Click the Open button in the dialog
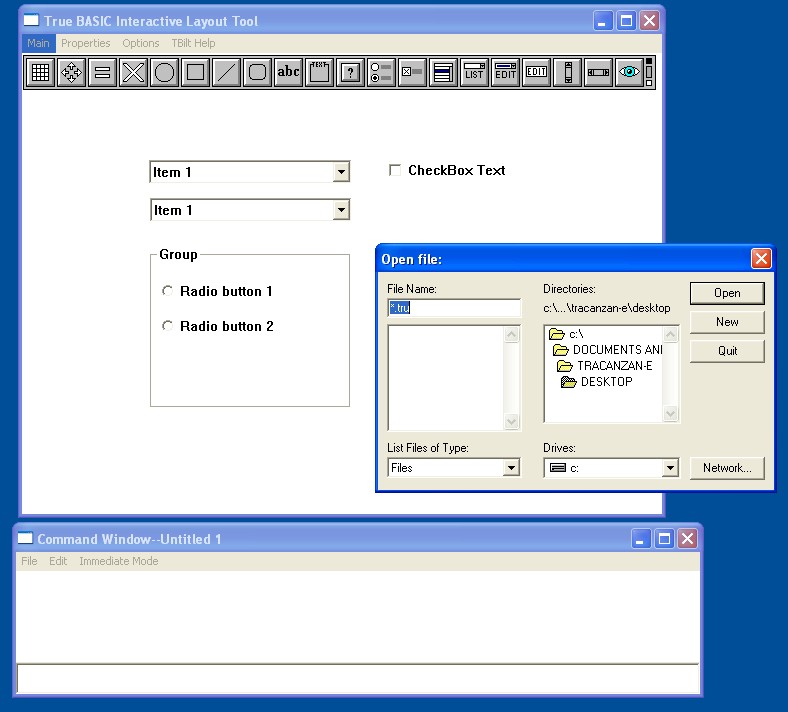 tap(727, 293)
